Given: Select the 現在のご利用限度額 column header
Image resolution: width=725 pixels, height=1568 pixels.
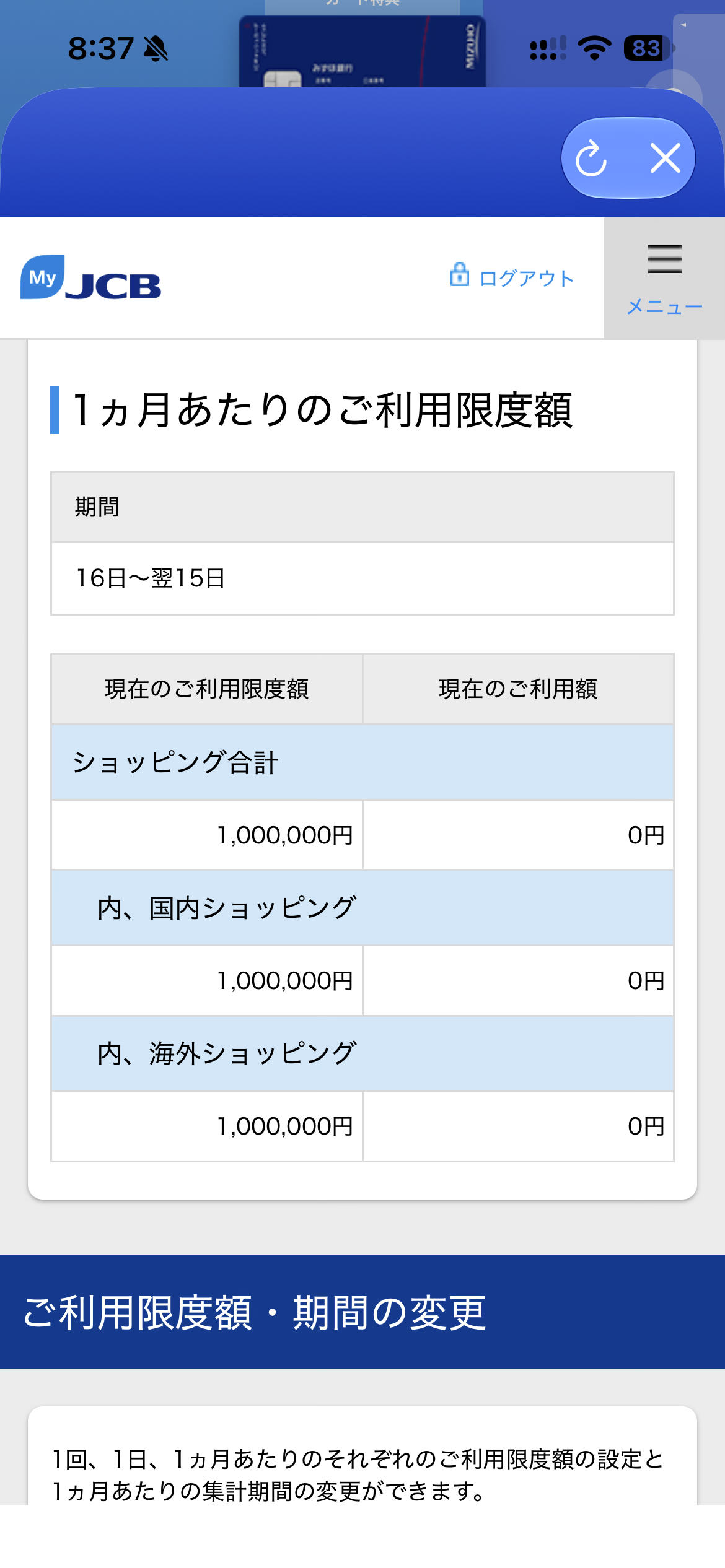Looking at the screenshot, I should (x=207, y=689).
